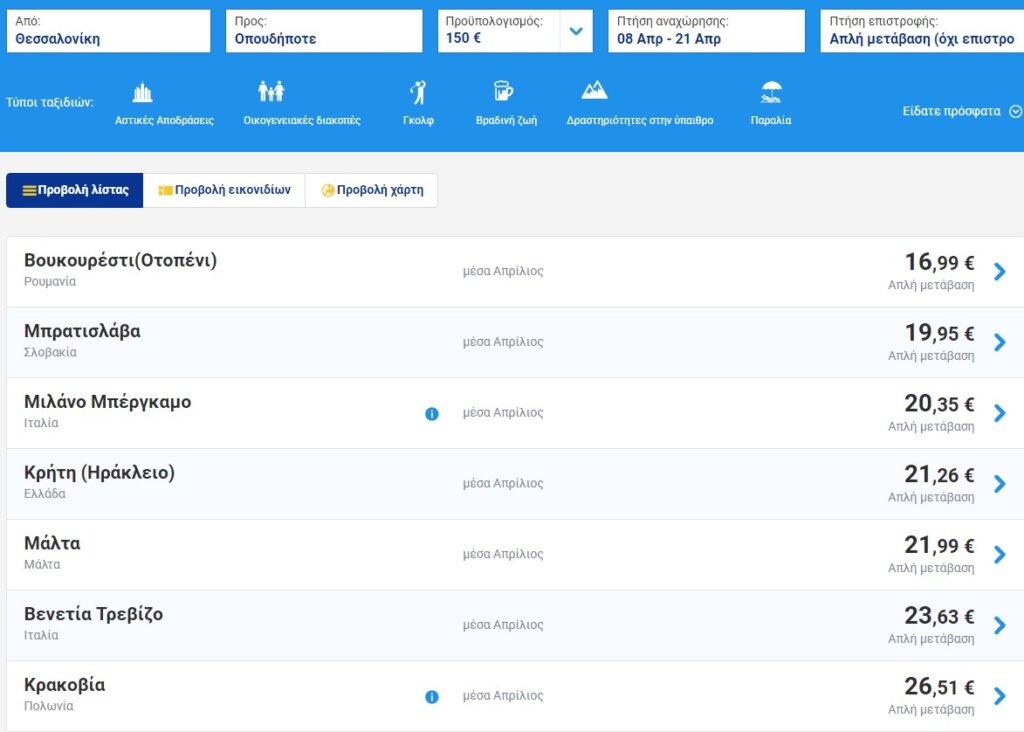Click the Πτήση αναχώρησης date field
The image size is (1024, 732).
pos(706,31)
